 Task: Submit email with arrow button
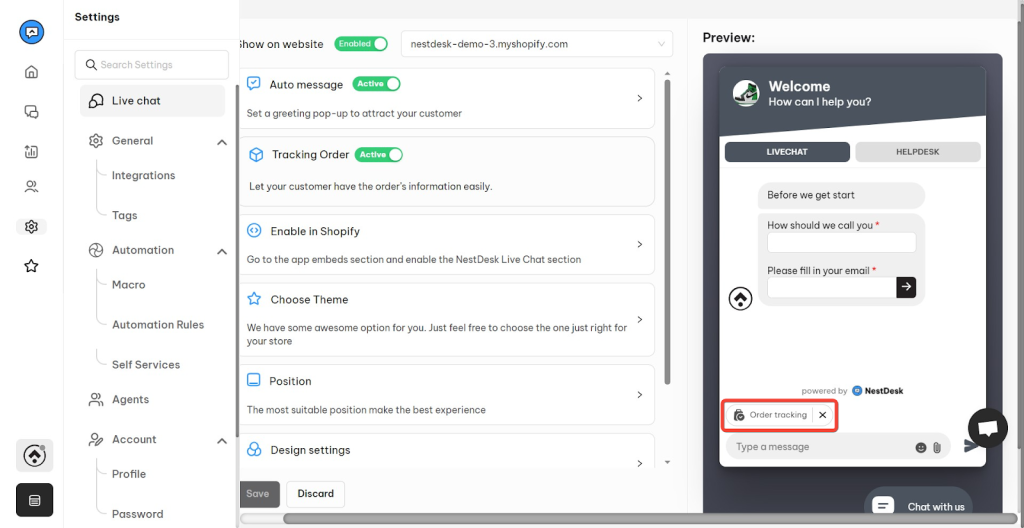tap(906, 287)
